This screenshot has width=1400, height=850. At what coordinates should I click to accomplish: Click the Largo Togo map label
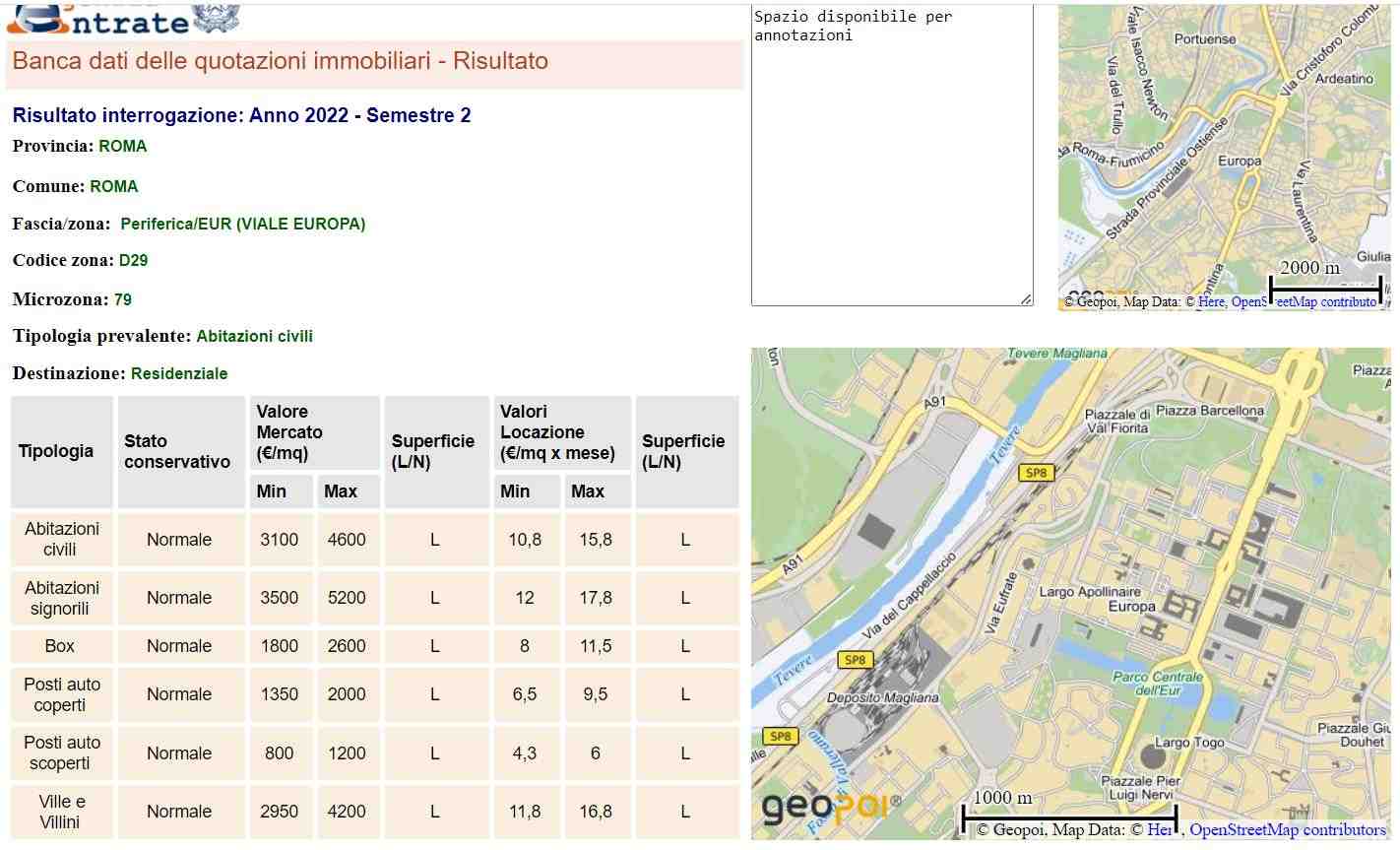(1189, 743)
